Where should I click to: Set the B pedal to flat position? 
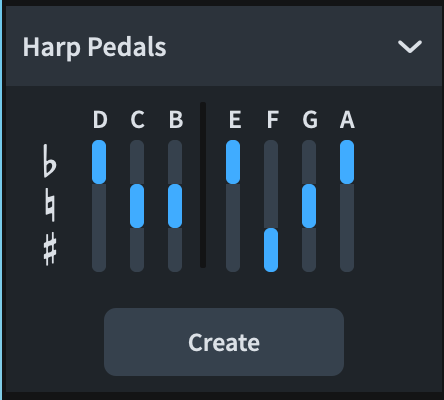[x=175, y=162]
